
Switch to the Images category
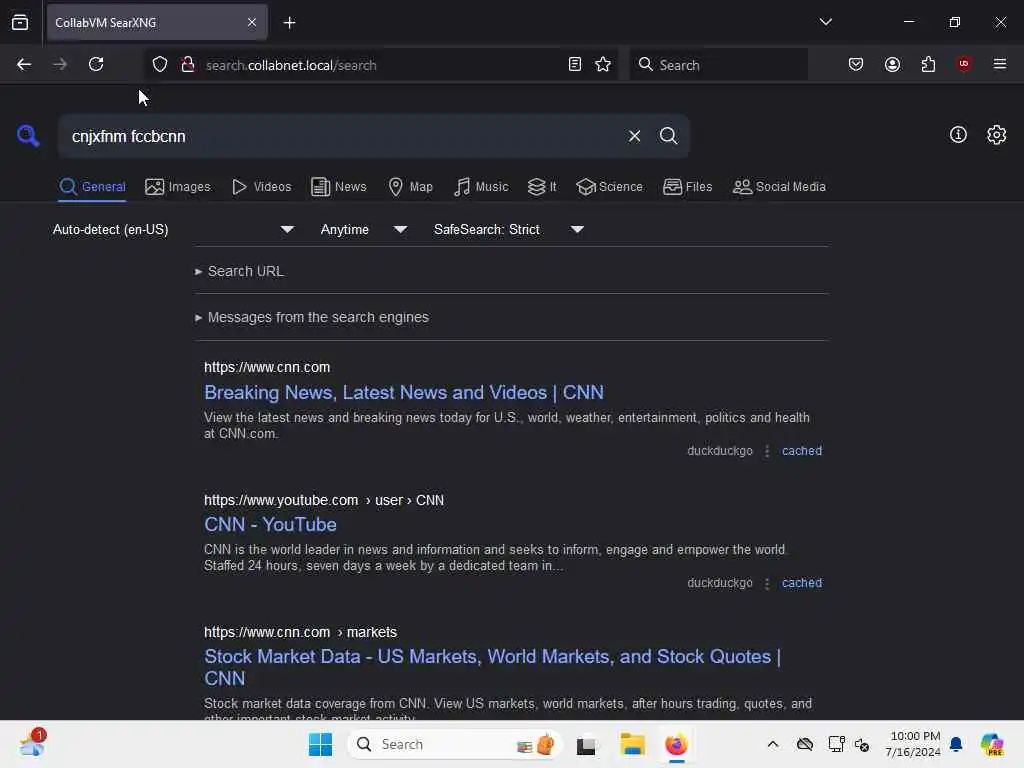pyautogui.click(x=178, y=187)
